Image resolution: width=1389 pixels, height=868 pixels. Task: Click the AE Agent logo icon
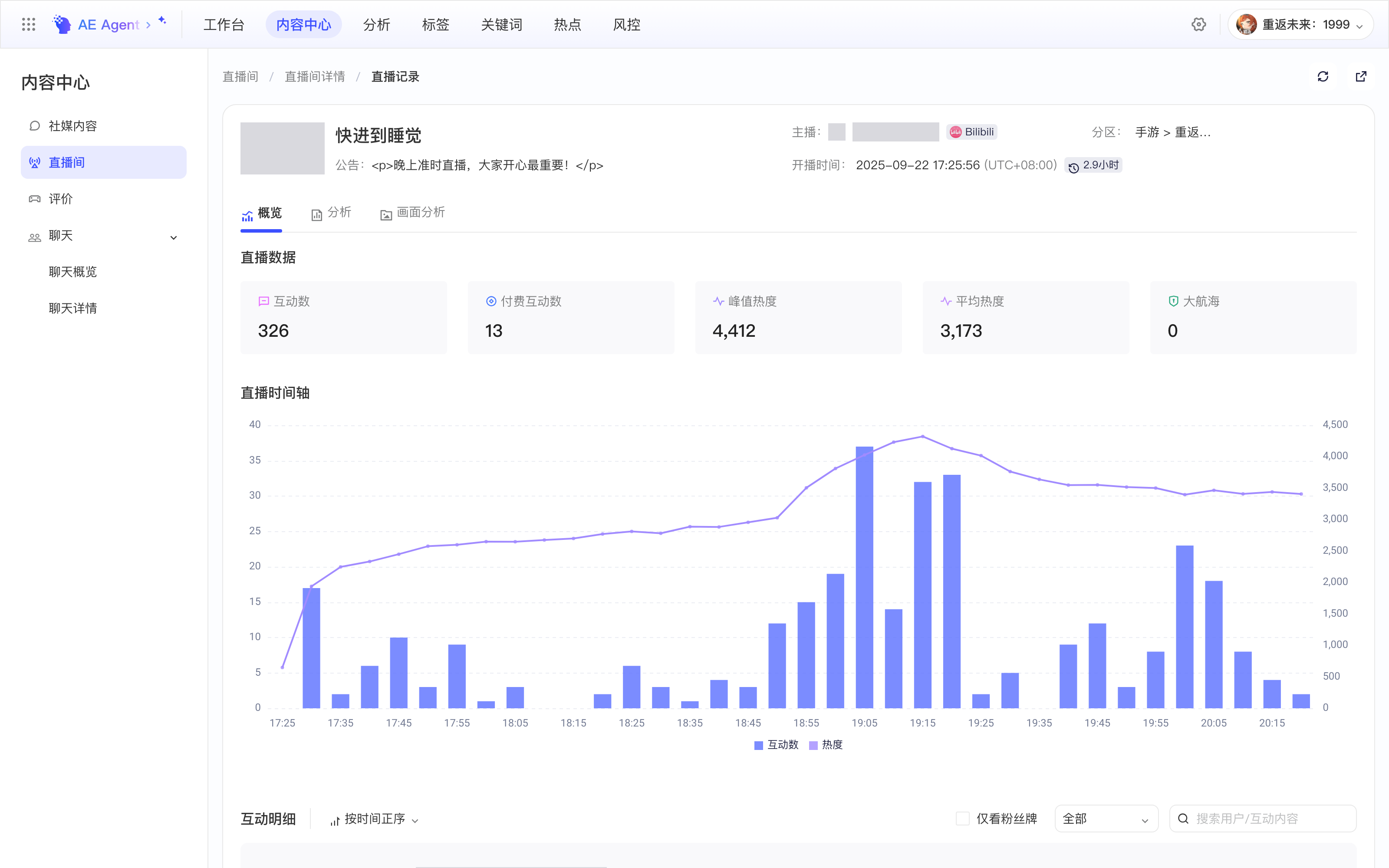tap(61, 24)
